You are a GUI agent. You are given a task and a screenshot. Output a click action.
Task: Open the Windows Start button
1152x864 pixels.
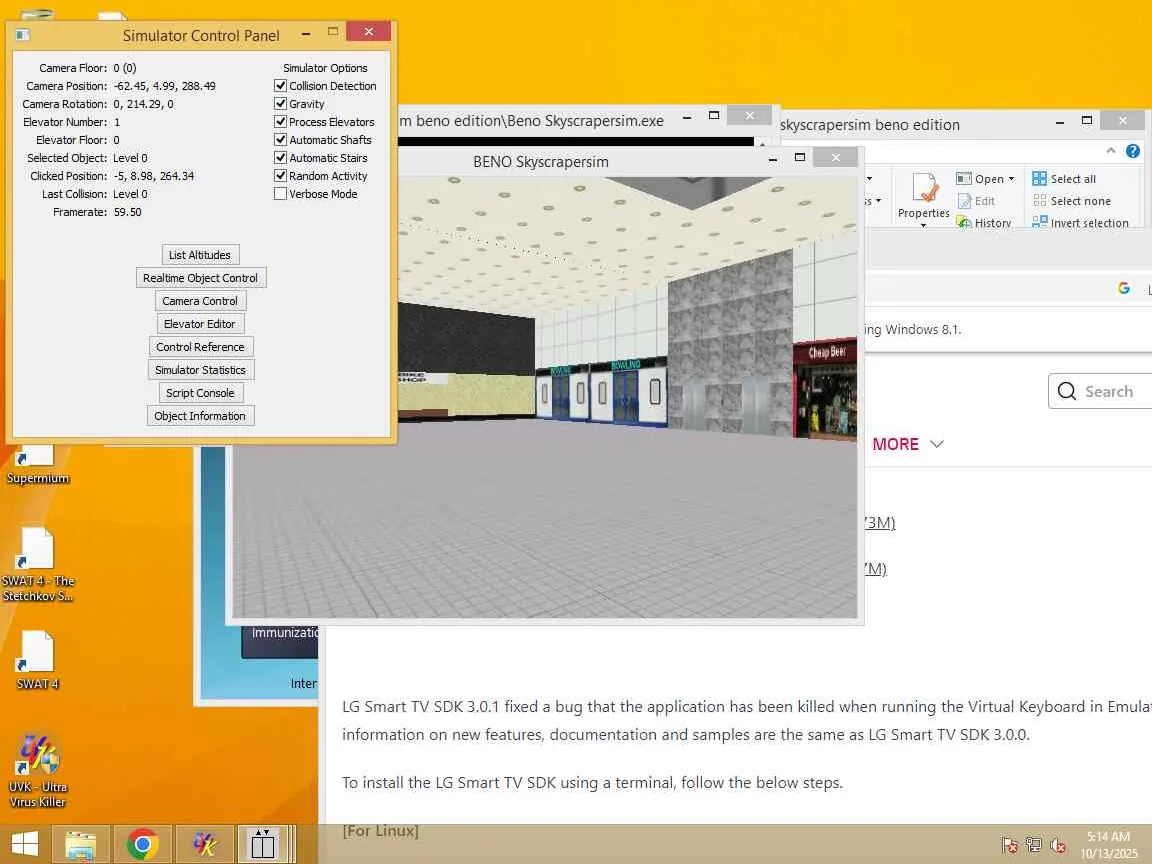[x=24, y=844]
